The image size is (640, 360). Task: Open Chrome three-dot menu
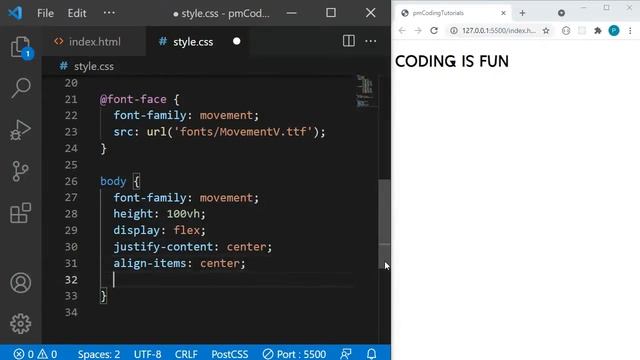pyautogui.click(x=630, y=31)
